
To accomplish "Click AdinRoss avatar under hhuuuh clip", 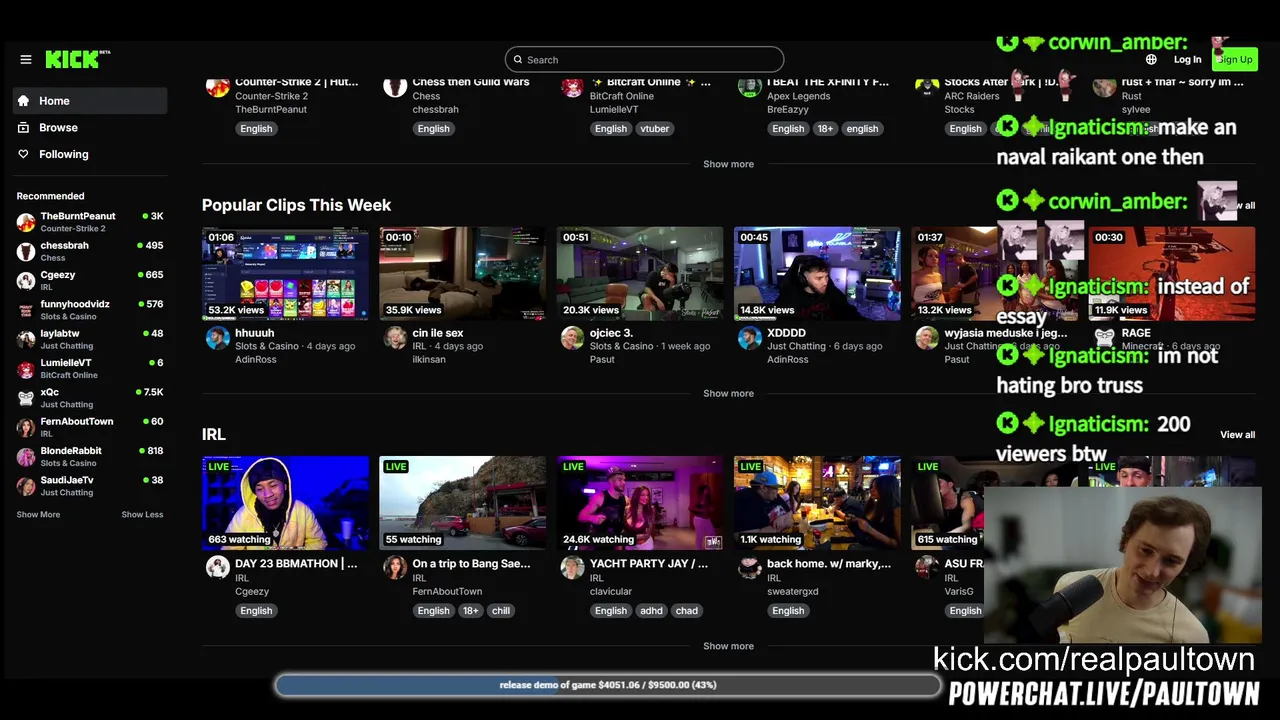I will [217, 338].
